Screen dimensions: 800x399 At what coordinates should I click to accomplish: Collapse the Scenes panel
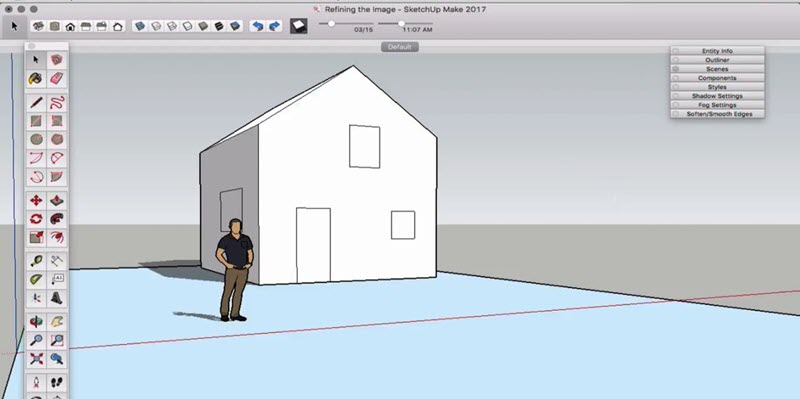(717, 69)
